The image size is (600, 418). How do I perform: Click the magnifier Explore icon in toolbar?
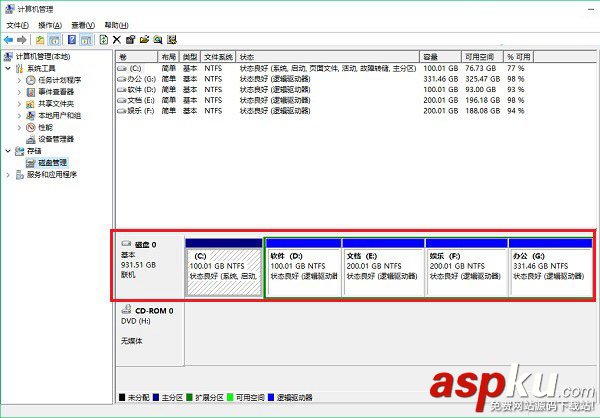click(158, 39)
